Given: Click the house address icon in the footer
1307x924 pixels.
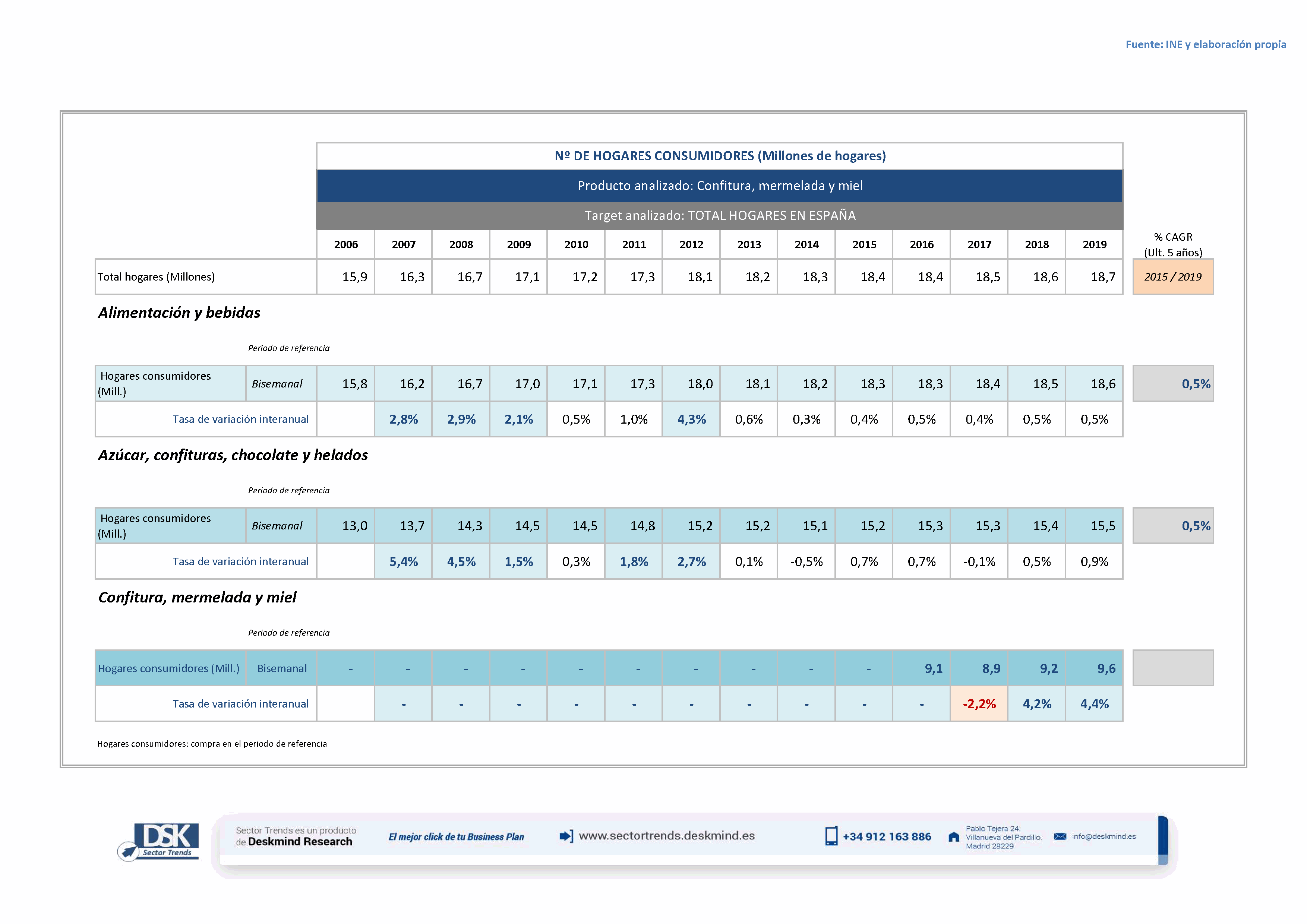Looking at the screenshot, I should (x=953, y=837).
